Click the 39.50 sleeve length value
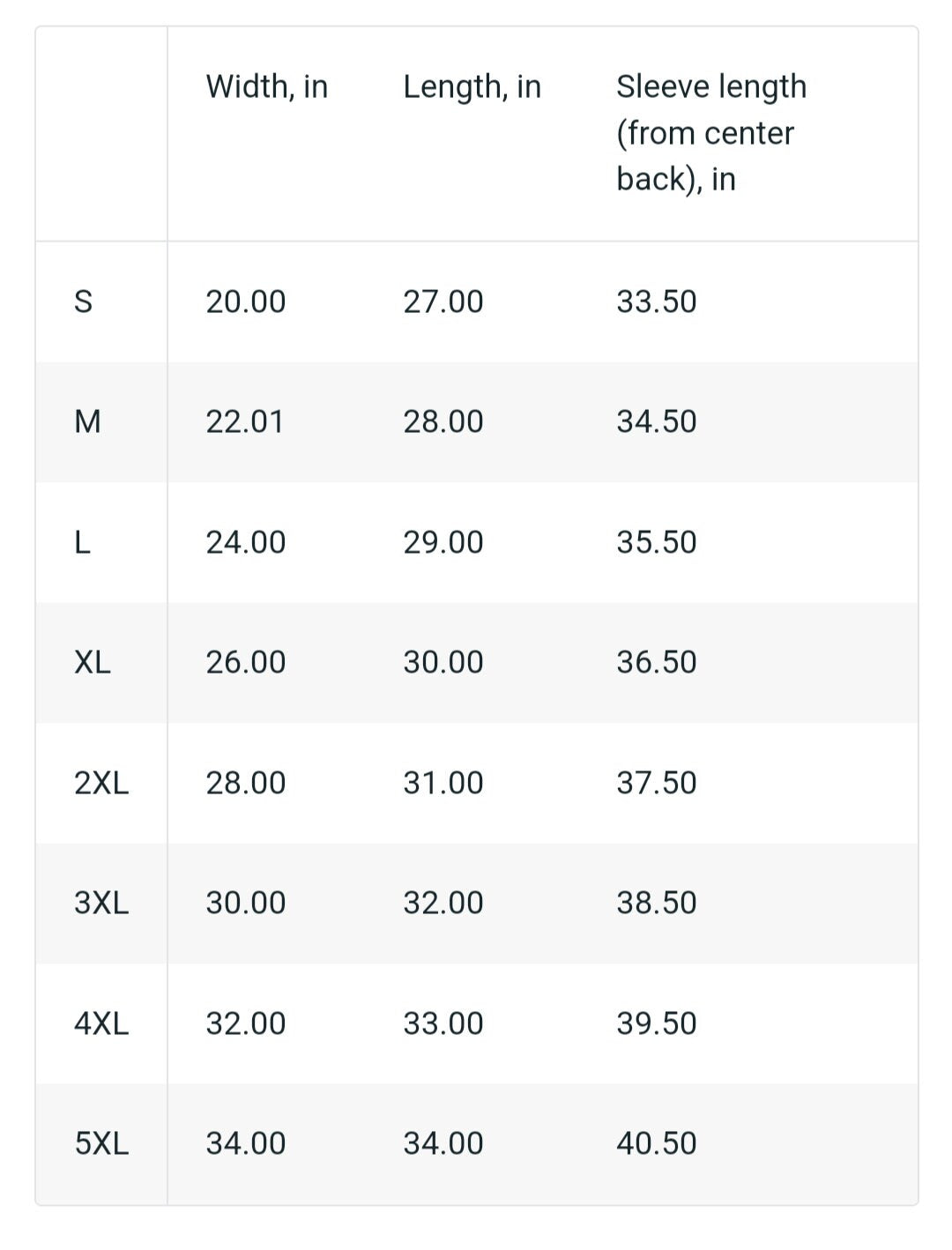This screenshot has width=952, height=1250. 657,1023
